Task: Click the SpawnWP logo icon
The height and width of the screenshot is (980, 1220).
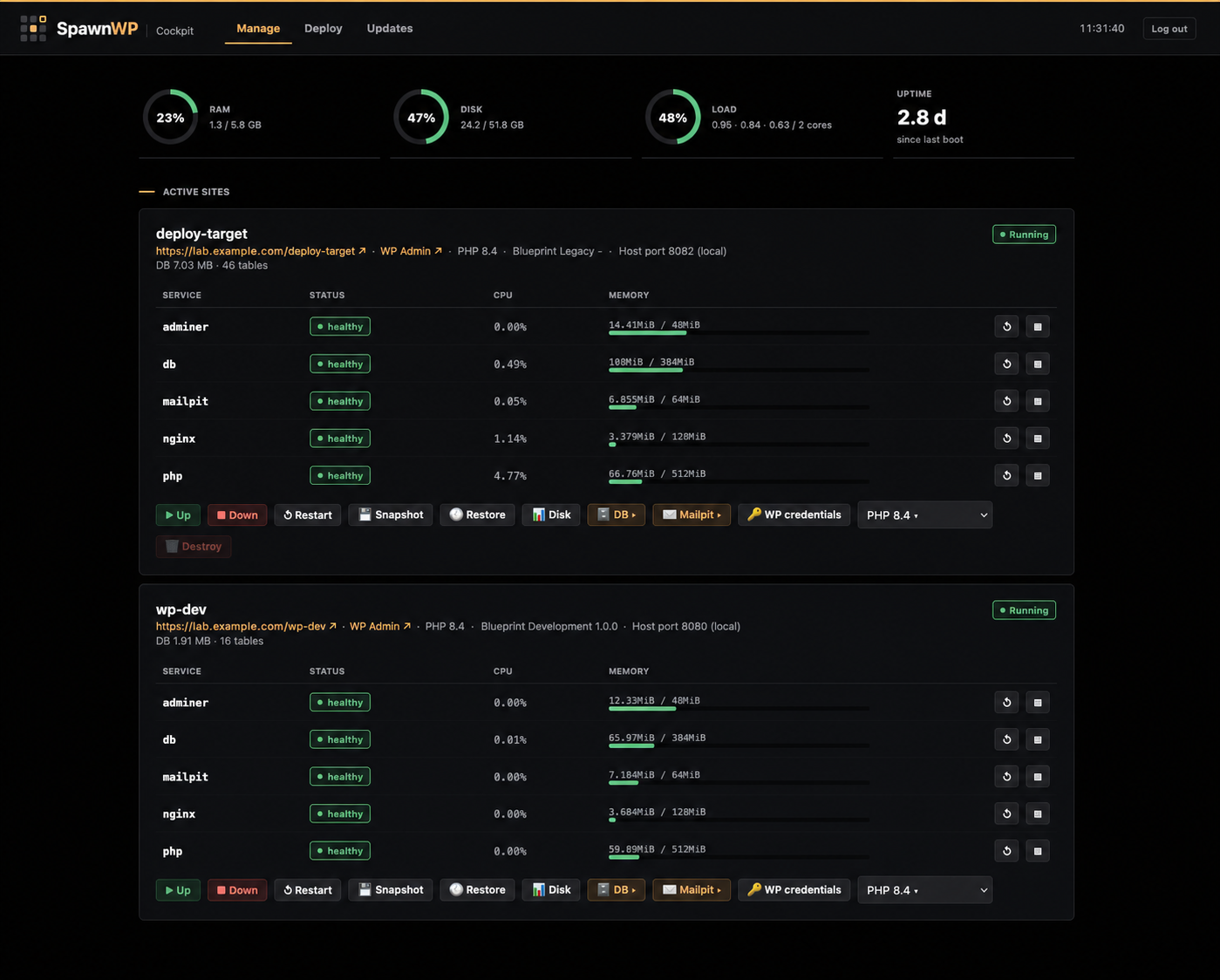Action: point(33,28)
